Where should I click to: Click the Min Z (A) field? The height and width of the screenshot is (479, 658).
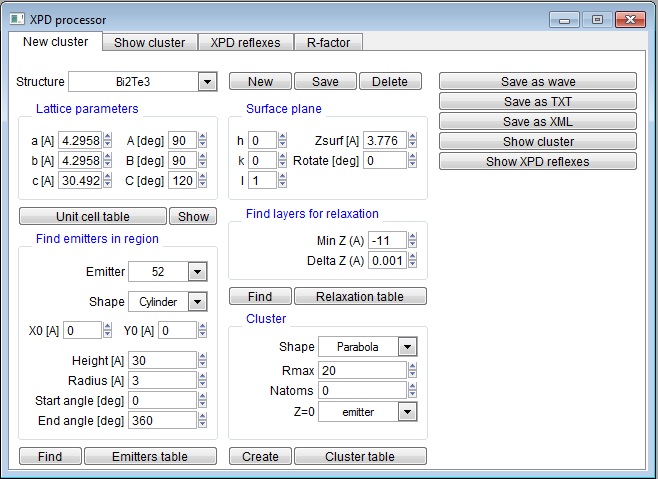point(387,241)
